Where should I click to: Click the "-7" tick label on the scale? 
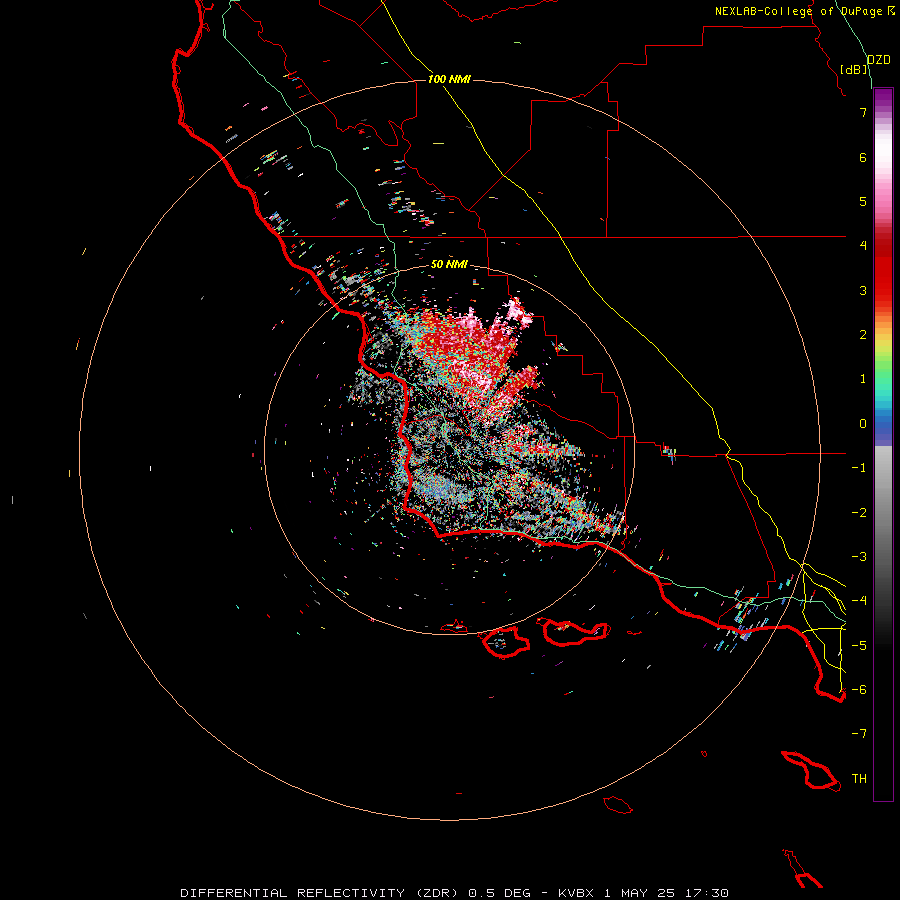(859, 734)
